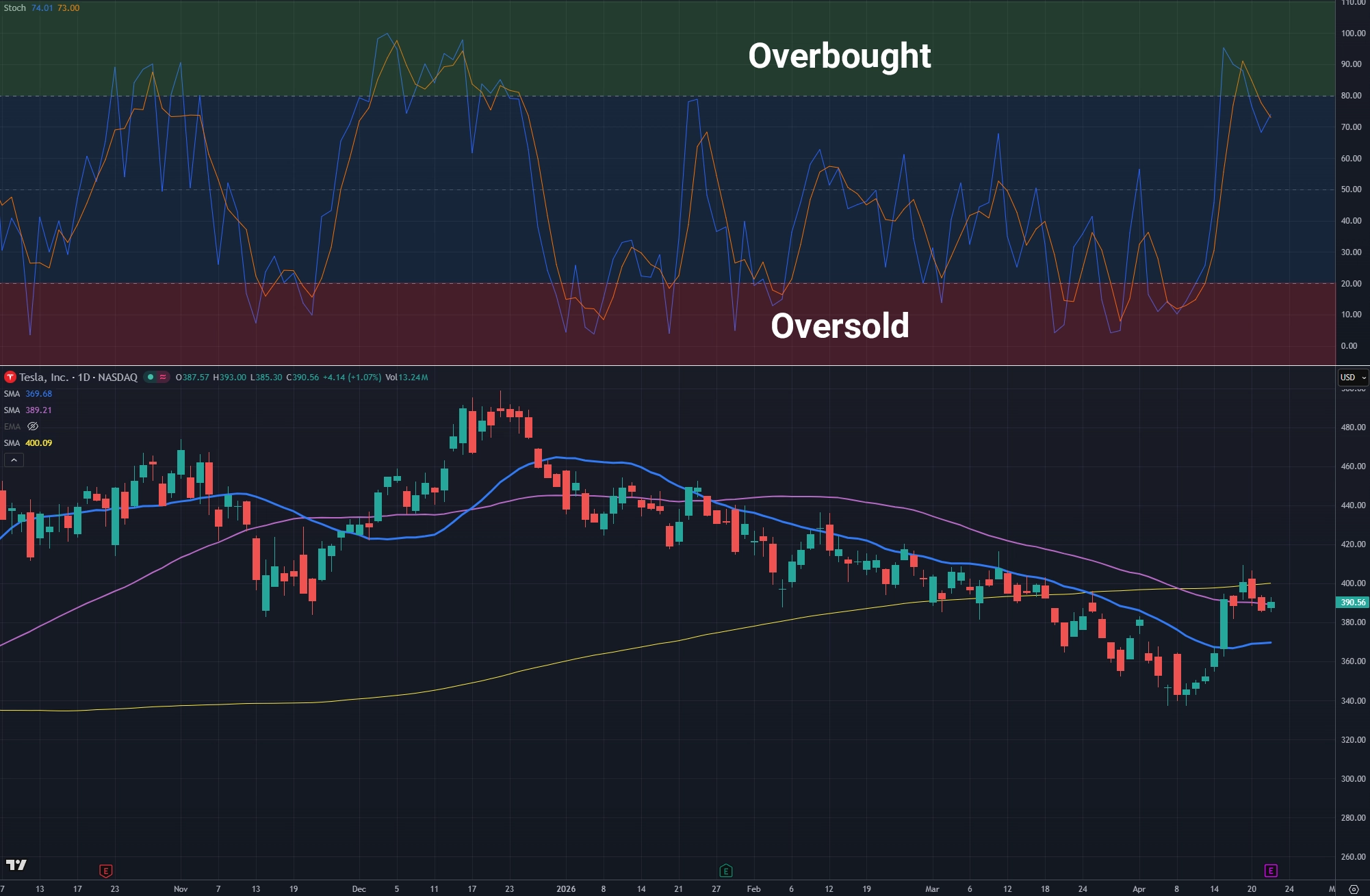Click the pink approximately-equal data mode icon
The width and height of the screenshot is (1370, 896).
[163, 377]
